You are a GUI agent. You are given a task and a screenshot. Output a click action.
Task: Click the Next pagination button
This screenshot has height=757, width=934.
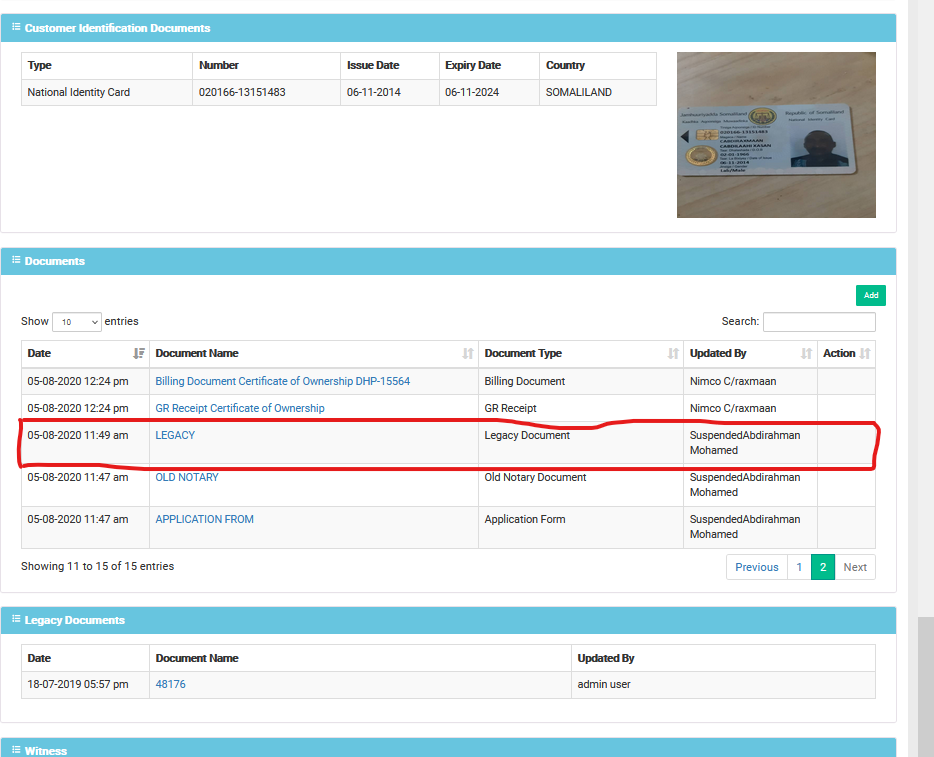855,567
